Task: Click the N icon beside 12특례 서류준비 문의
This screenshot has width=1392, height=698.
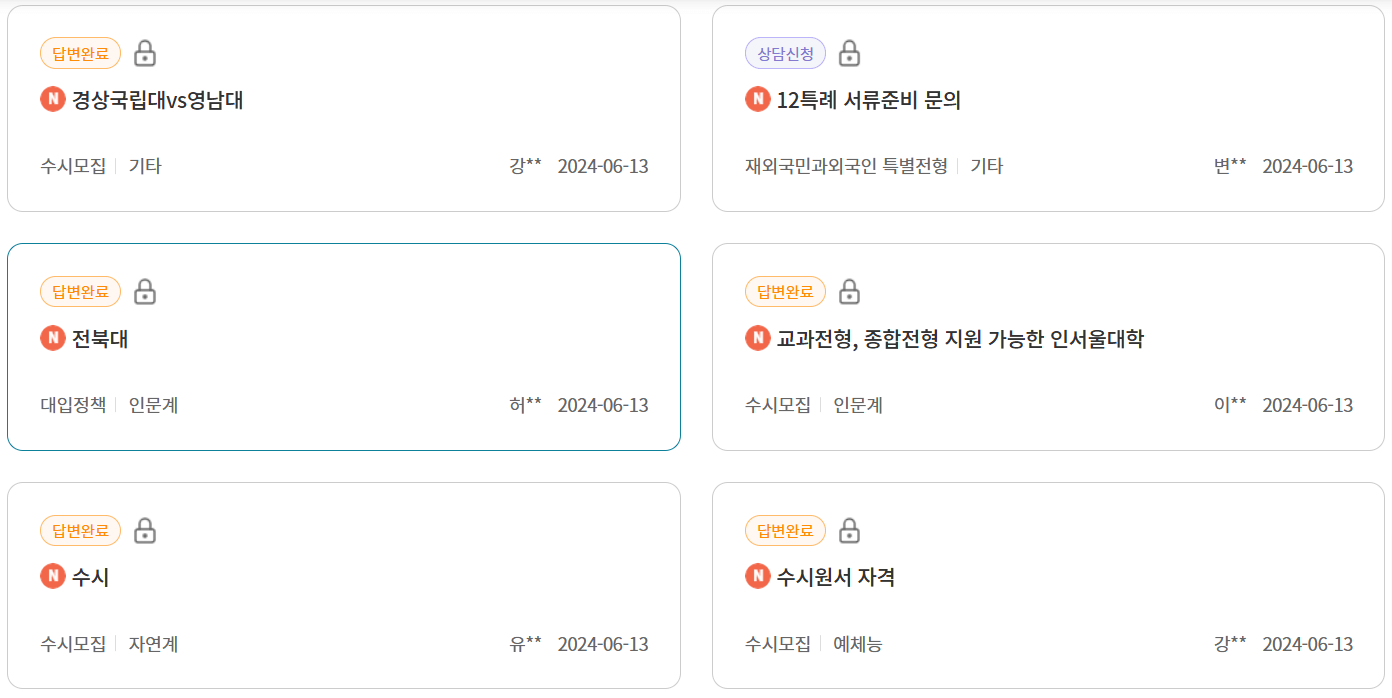Action: tap(757, 99)
